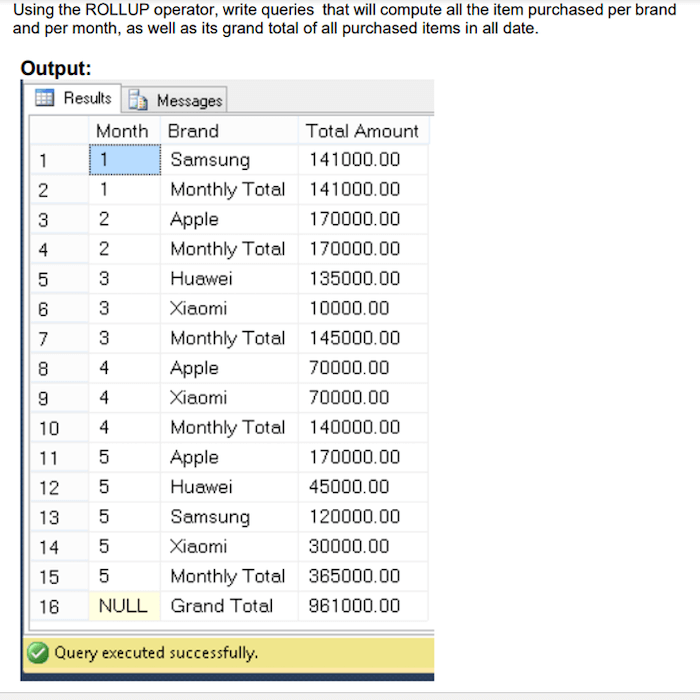Select the 170000.00 amount in row 3

[x=363, y=219]
